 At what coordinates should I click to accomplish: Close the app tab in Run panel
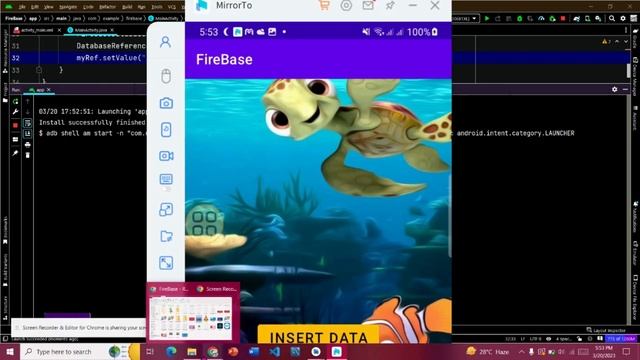[49, 90]
